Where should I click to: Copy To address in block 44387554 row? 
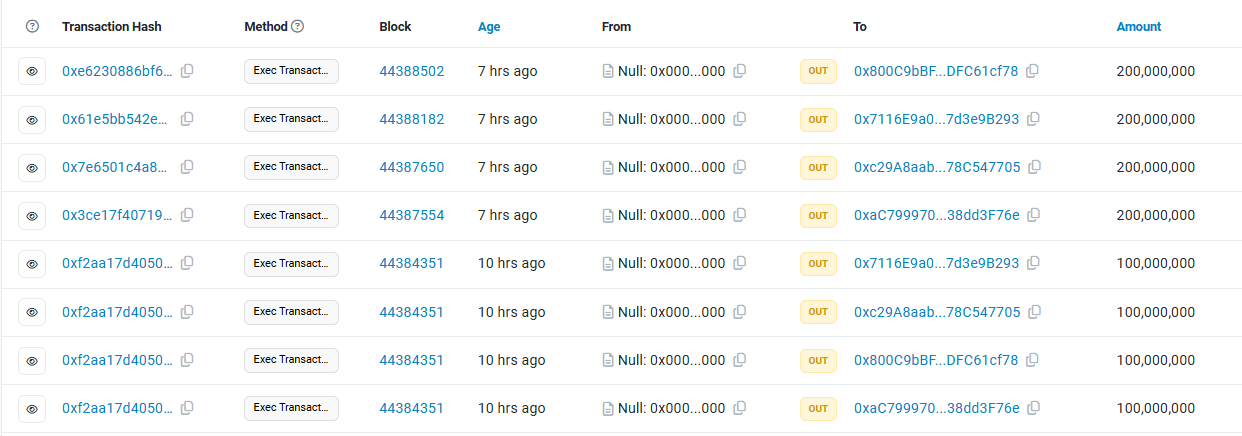pos(1034,215)
